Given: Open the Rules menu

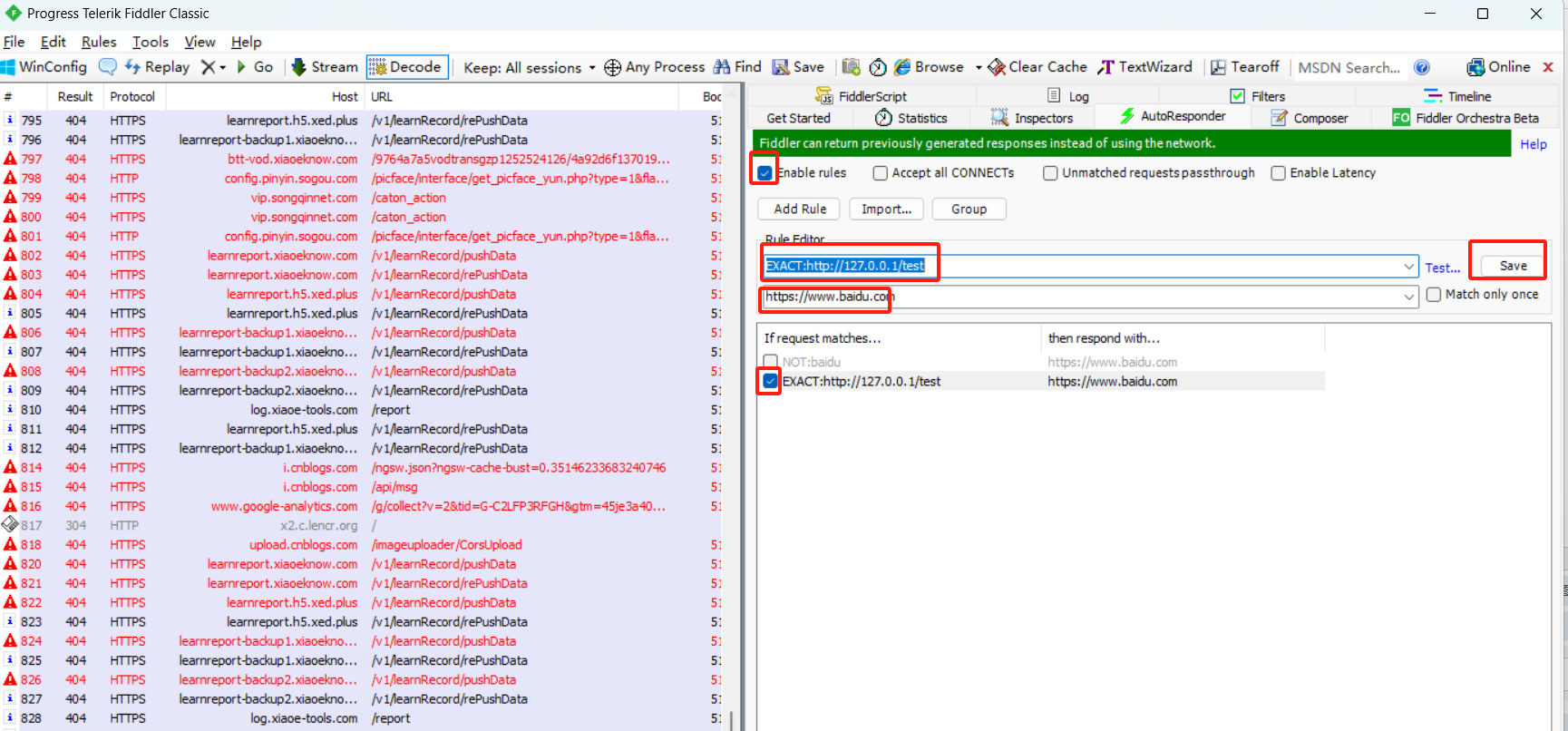Looking at the screenshot, I should coord(99,42).
